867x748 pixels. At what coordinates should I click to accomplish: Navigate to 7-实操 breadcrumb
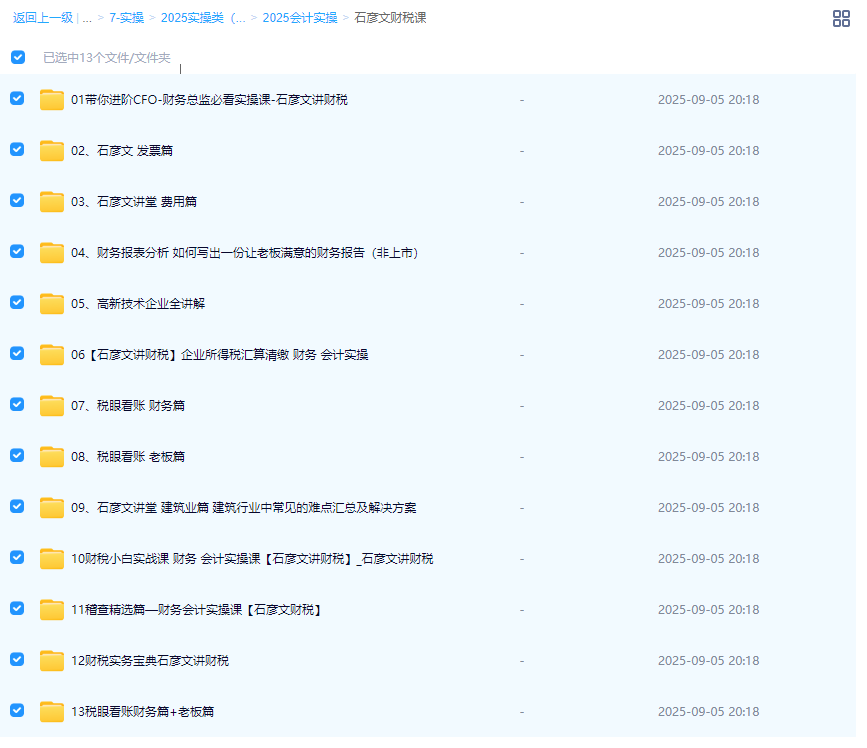point(127,18)
